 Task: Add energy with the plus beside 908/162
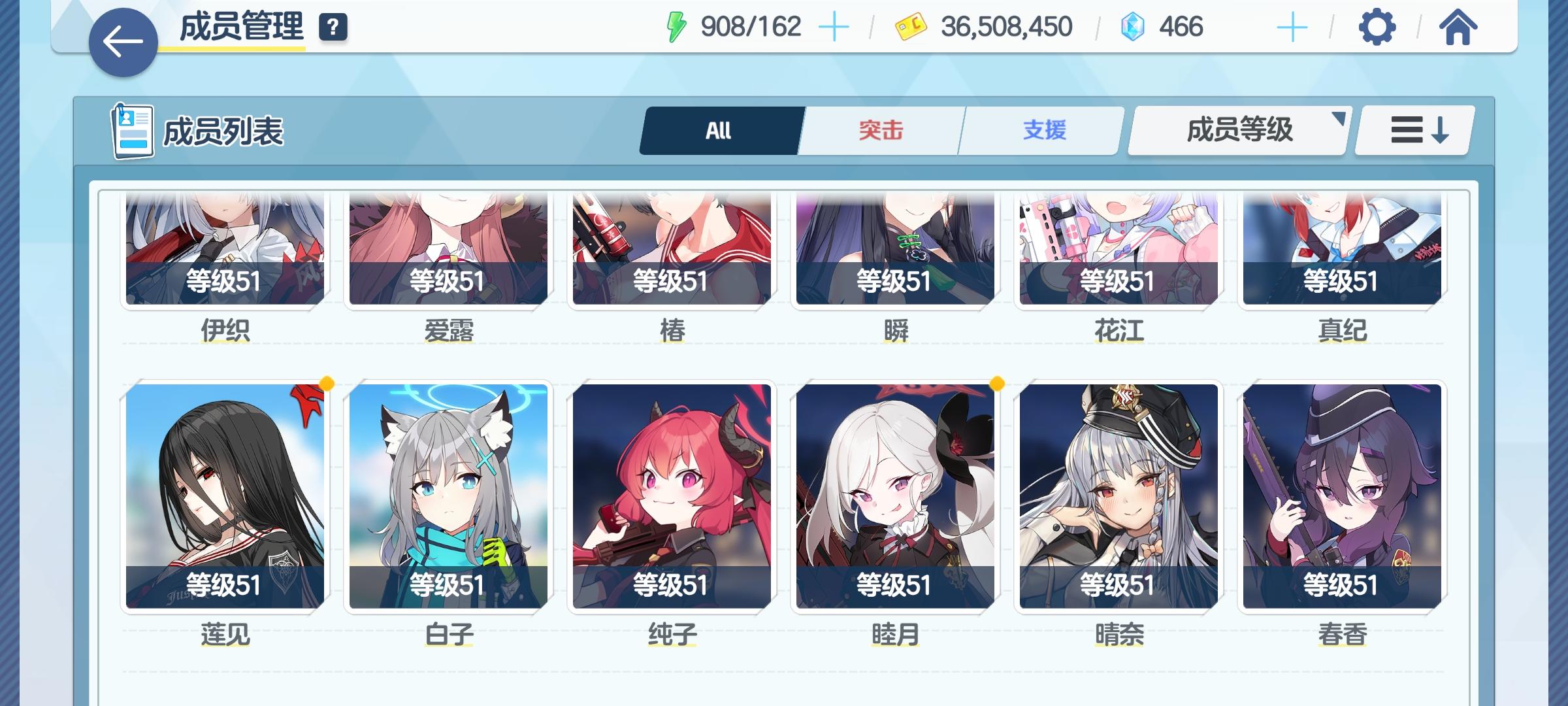[834, 27]
